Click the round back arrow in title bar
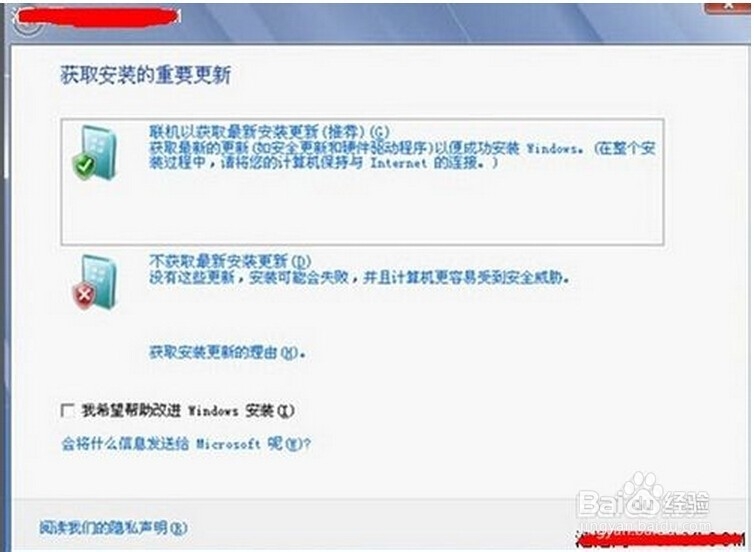 (29, 25)
